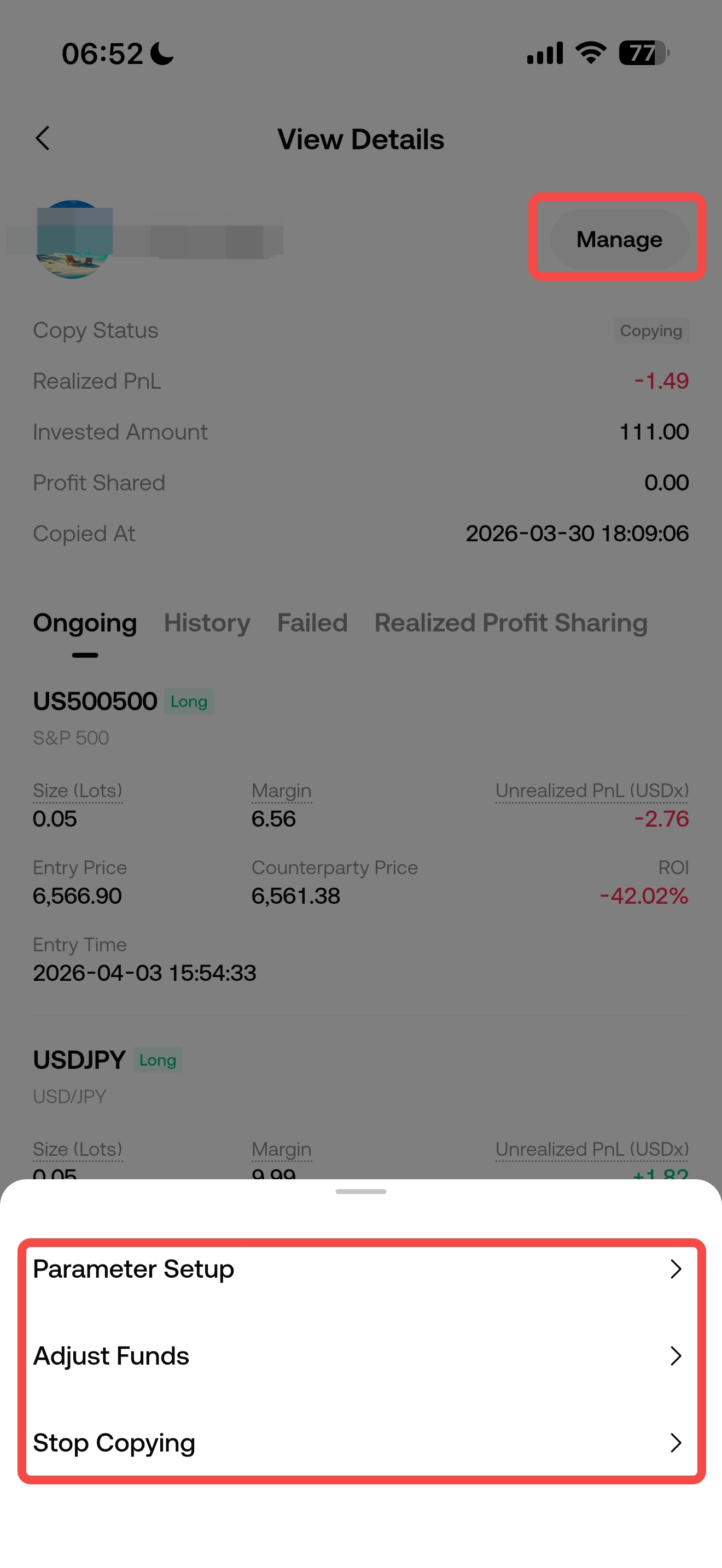Tap Stop Copying option
Screen dimensions: 722x1568
click(114, 1443)
